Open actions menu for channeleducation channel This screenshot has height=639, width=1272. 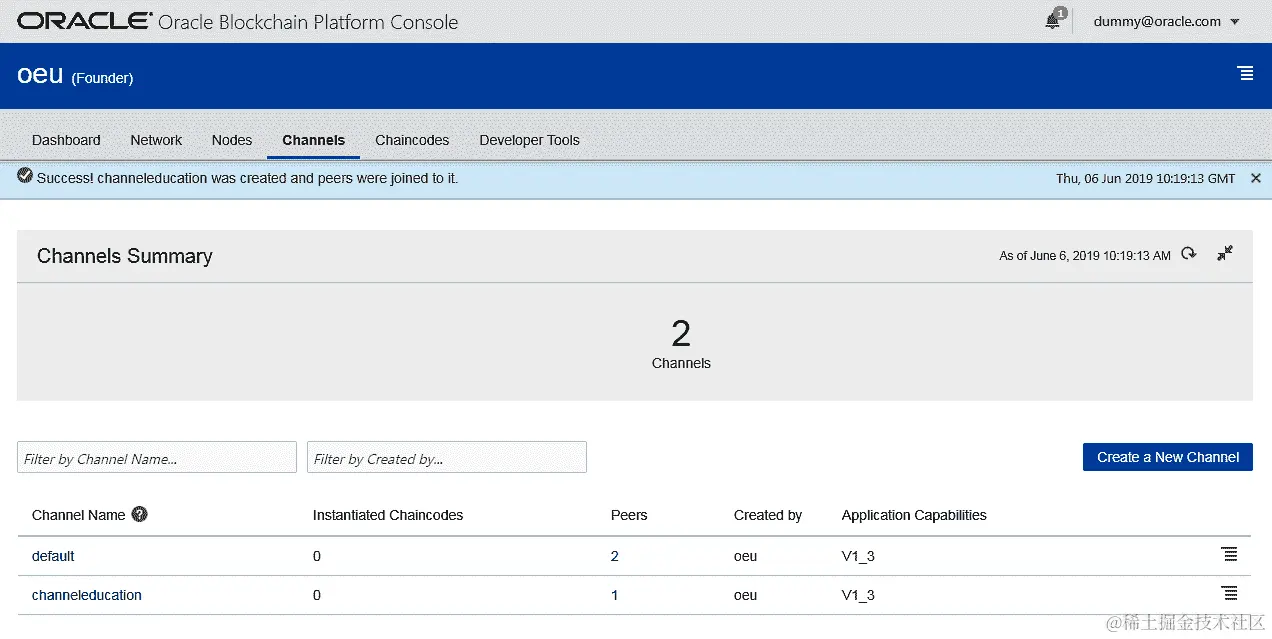click(1229, 594)
